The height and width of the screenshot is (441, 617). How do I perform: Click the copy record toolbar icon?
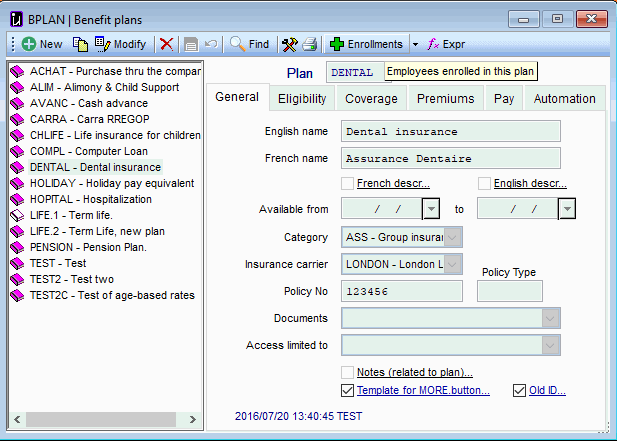81,44
